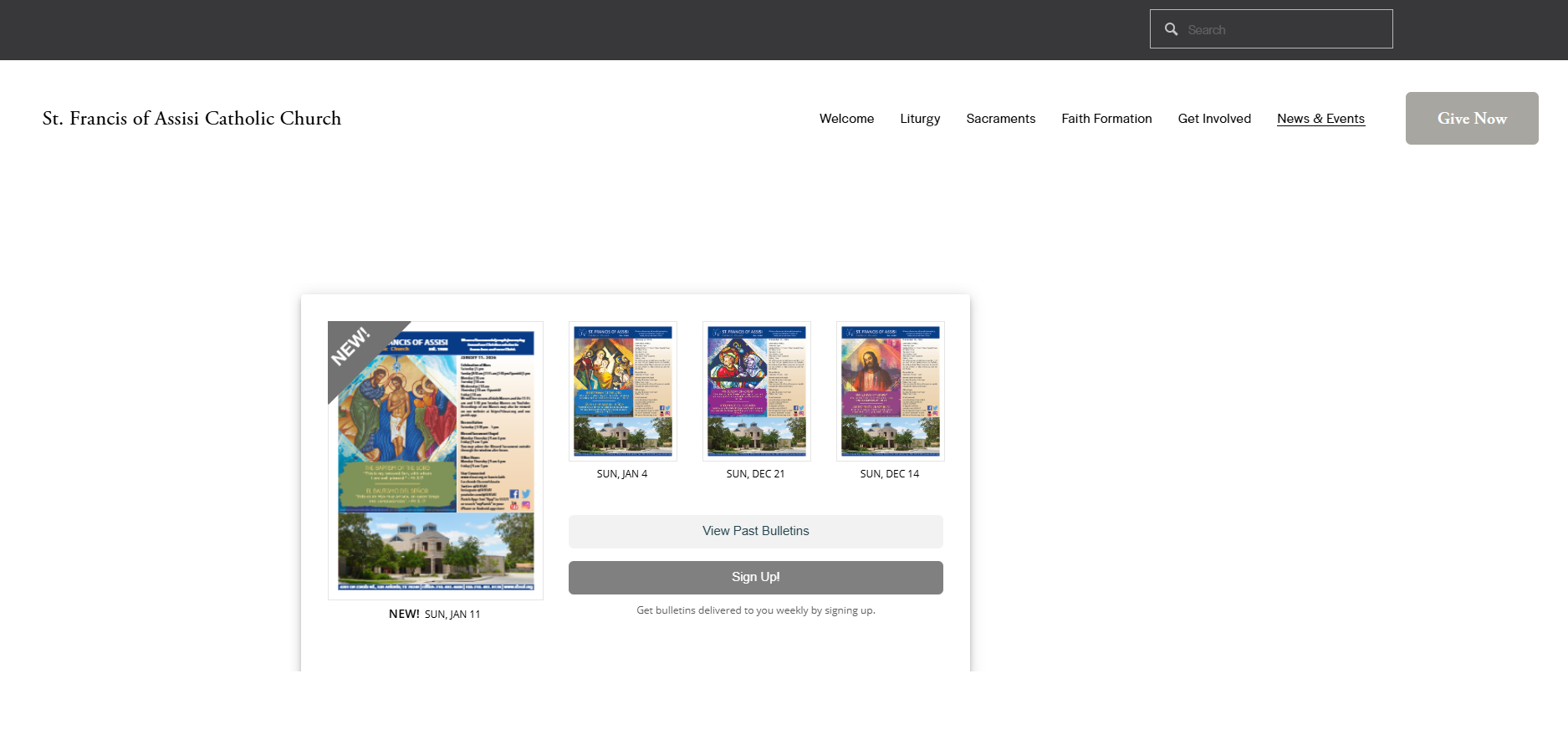Click the Sign Up! button
1568x750 pixels.
756,578
